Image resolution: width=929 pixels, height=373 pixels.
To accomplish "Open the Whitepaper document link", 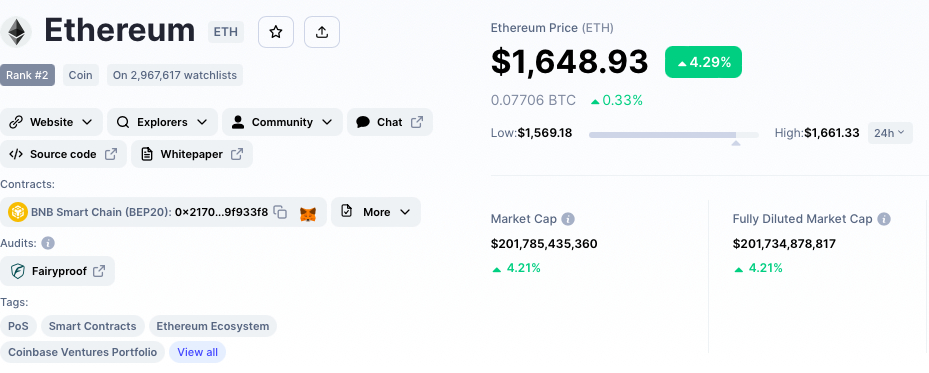I will [192, 154].
